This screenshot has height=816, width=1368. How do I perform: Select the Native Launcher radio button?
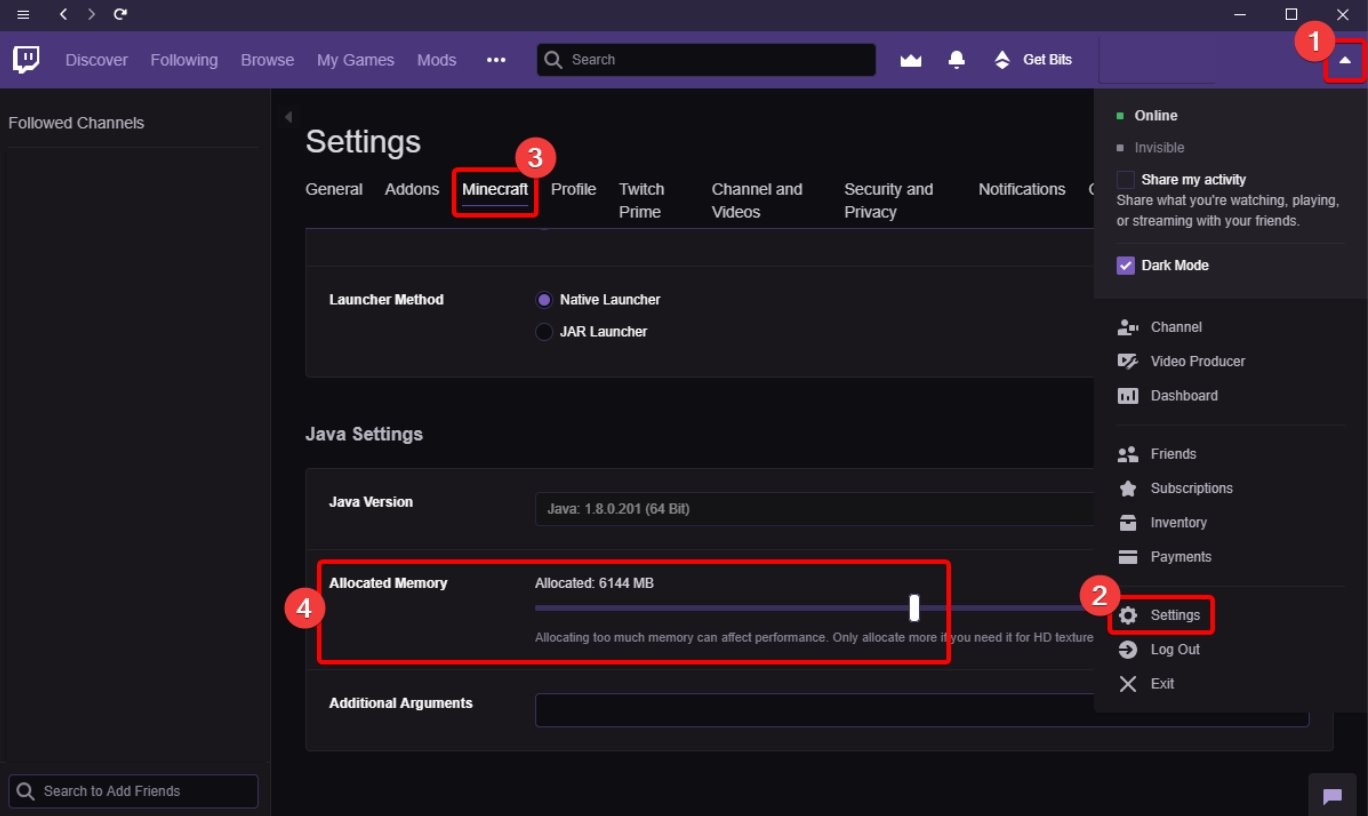tap(544, 300)
